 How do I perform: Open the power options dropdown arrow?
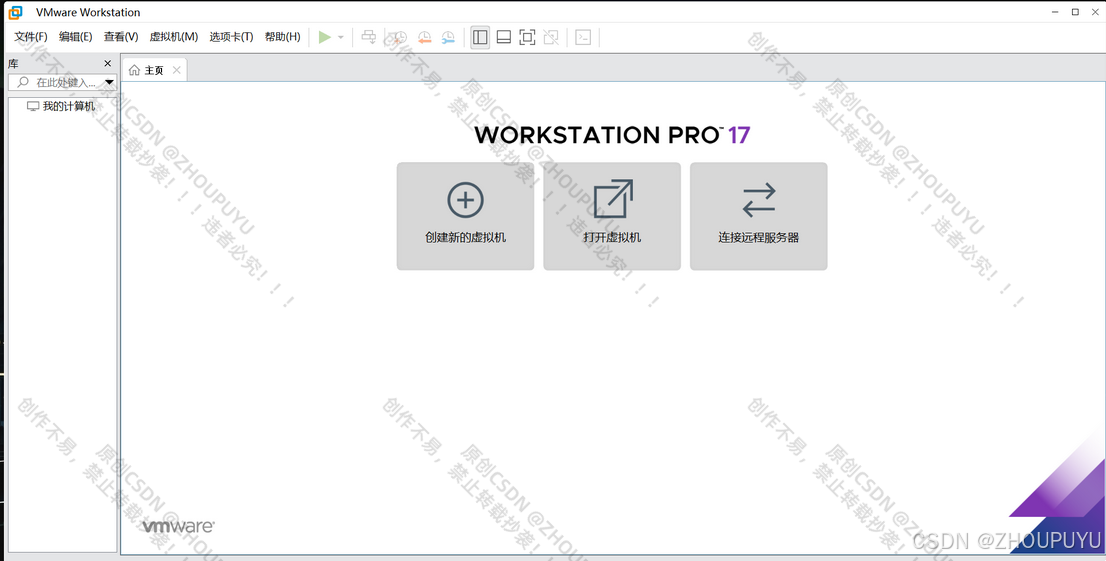341,37
